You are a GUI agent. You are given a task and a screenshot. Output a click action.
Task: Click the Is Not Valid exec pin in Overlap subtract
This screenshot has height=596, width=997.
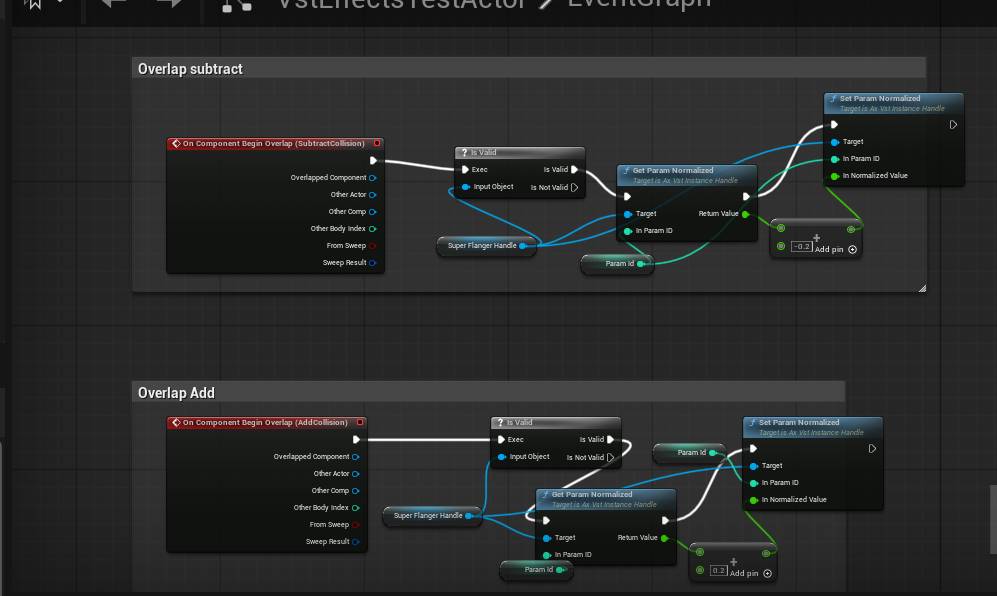pyautogui.click(x=575, y=187)
